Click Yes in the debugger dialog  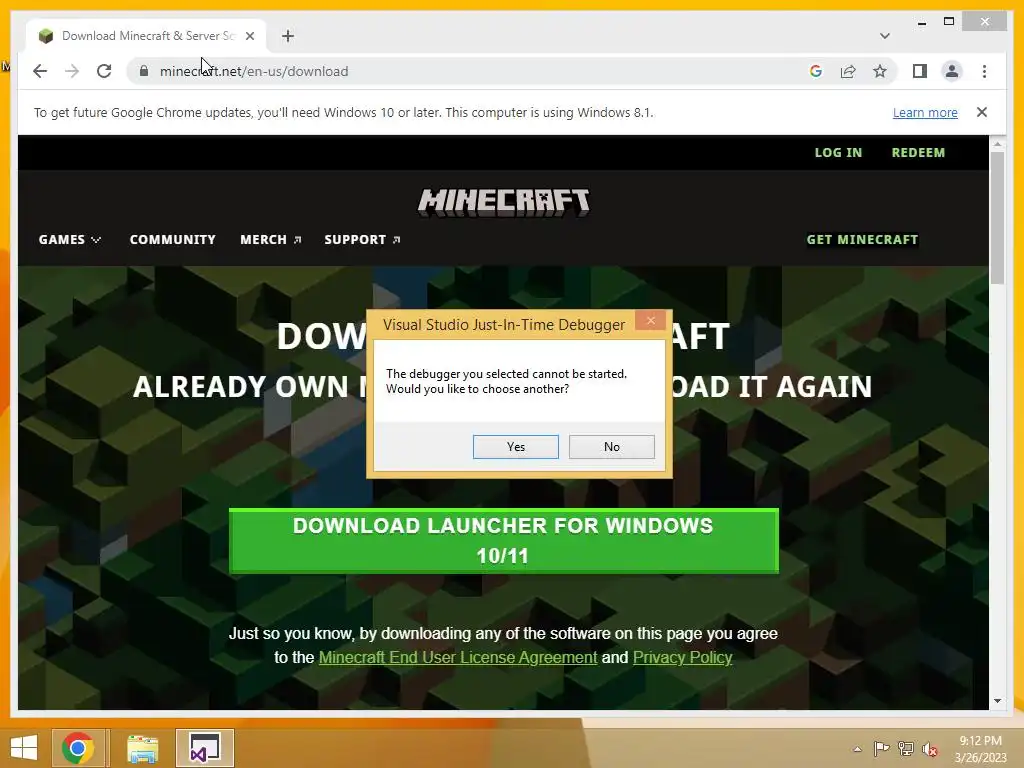[515, 447]
